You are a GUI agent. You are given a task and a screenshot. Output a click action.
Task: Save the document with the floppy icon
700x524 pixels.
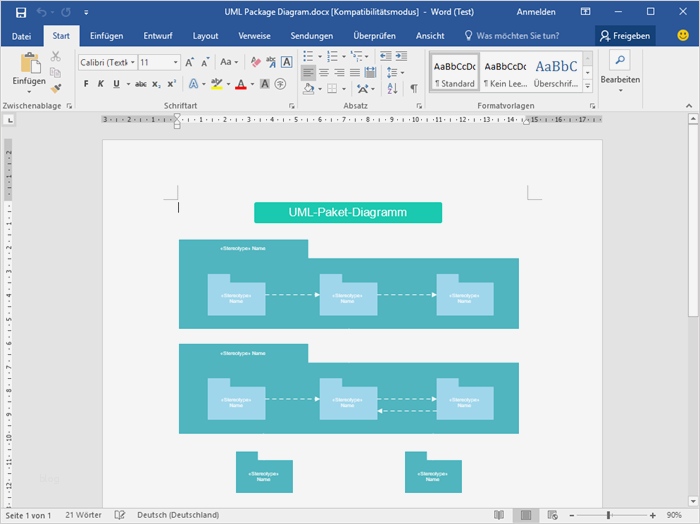click(x=21, y=12)
